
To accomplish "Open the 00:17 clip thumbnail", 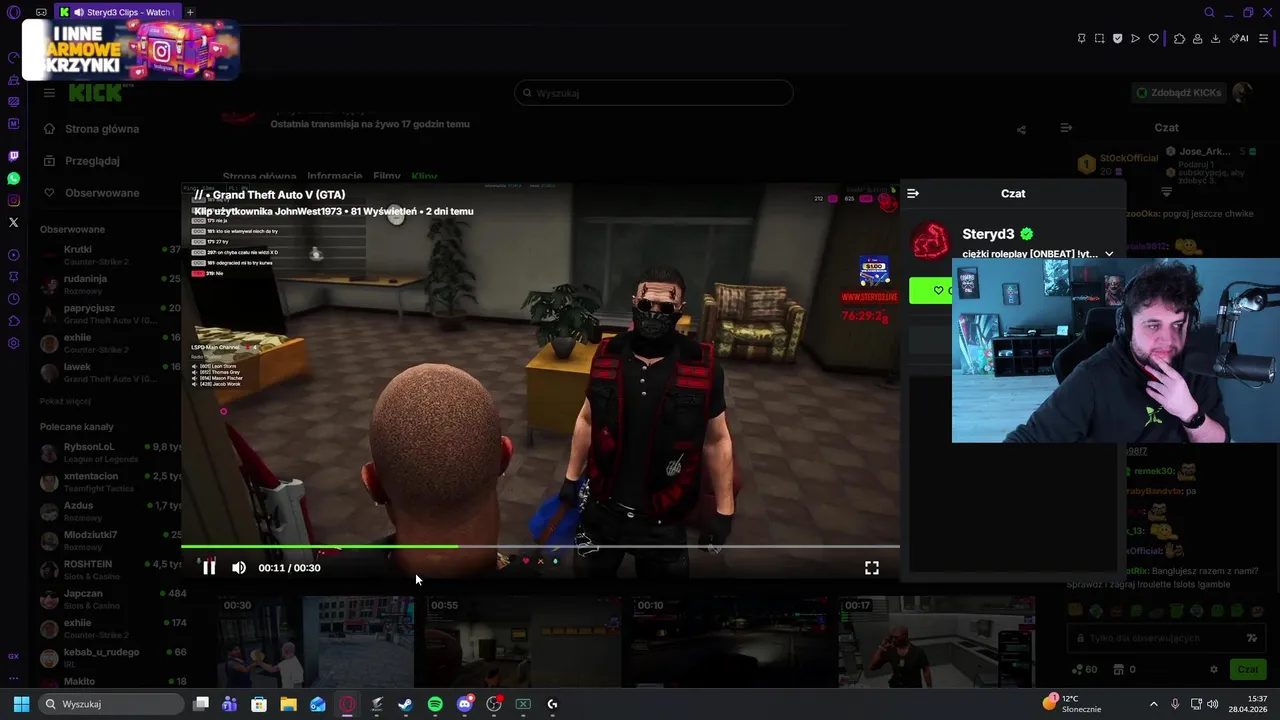I will click(937, 642).
